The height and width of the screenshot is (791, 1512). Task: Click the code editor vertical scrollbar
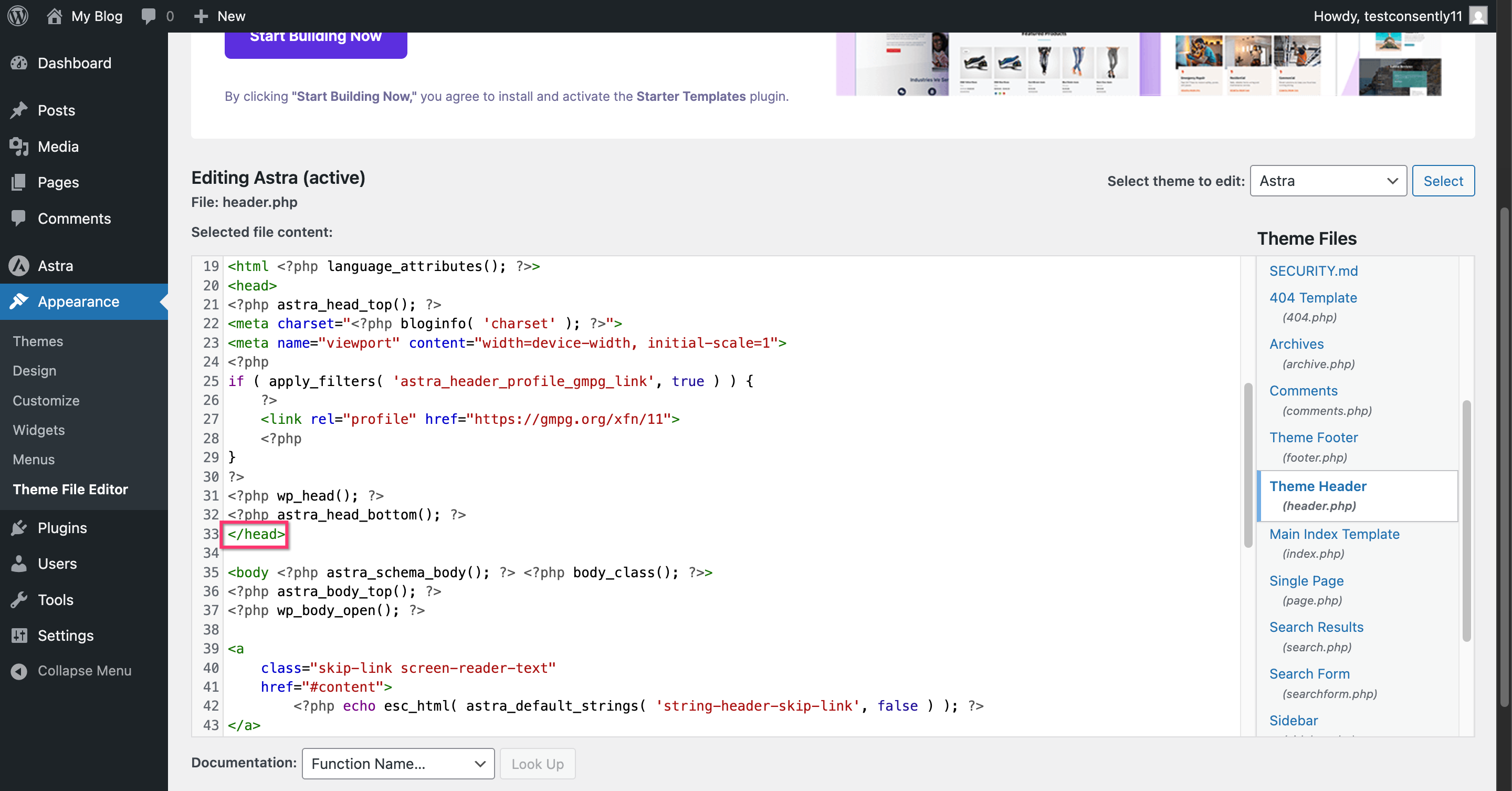click(x=1248, y=464)
